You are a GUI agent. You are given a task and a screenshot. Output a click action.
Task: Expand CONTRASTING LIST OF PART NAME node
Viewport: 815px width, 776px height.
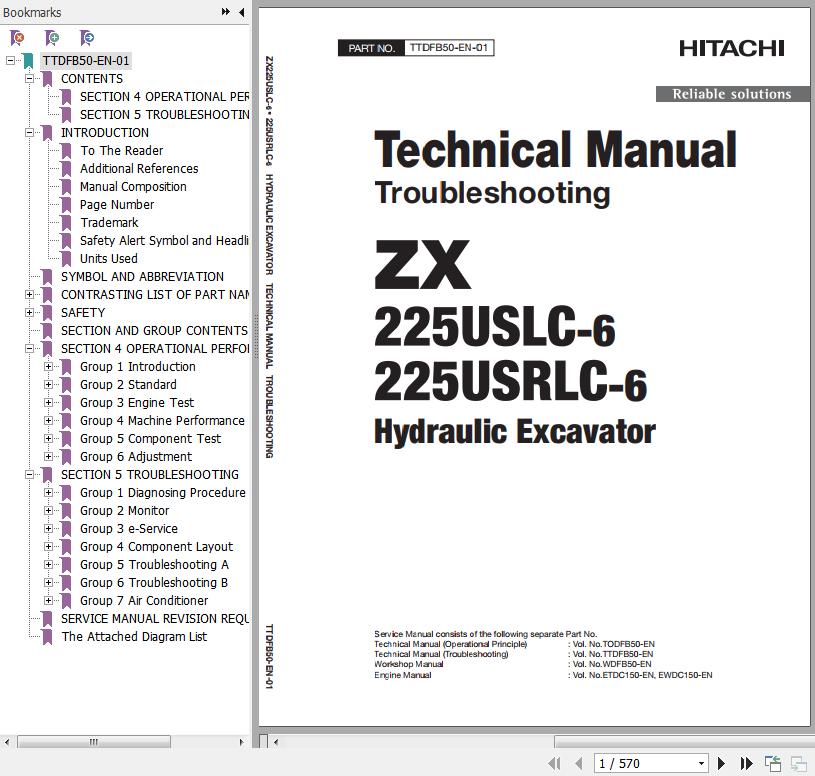pyautogui.click(x=30, y=295)
